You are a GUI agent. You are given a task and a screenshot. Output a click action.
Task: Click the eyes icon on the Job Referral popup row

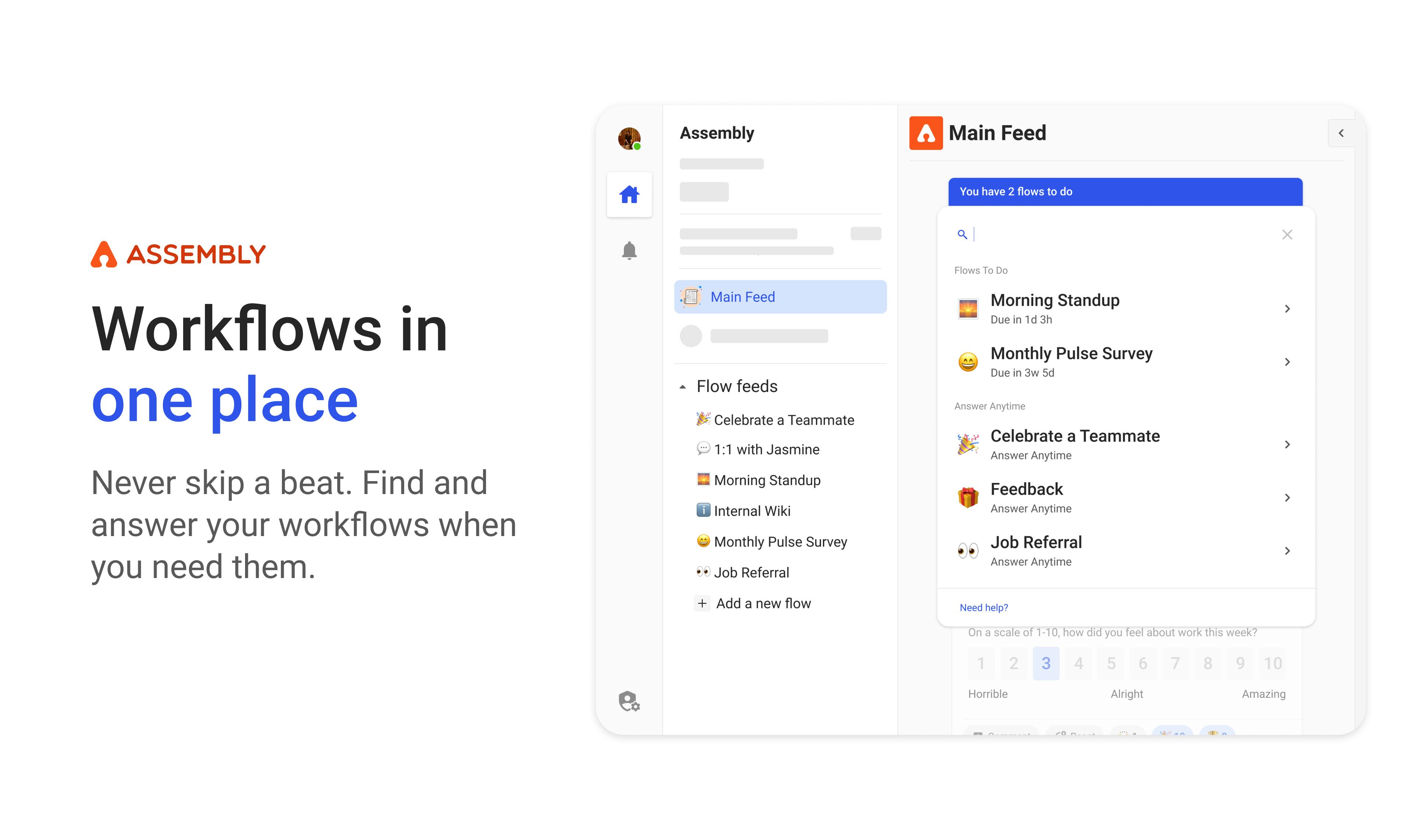(x=968, y=551)
